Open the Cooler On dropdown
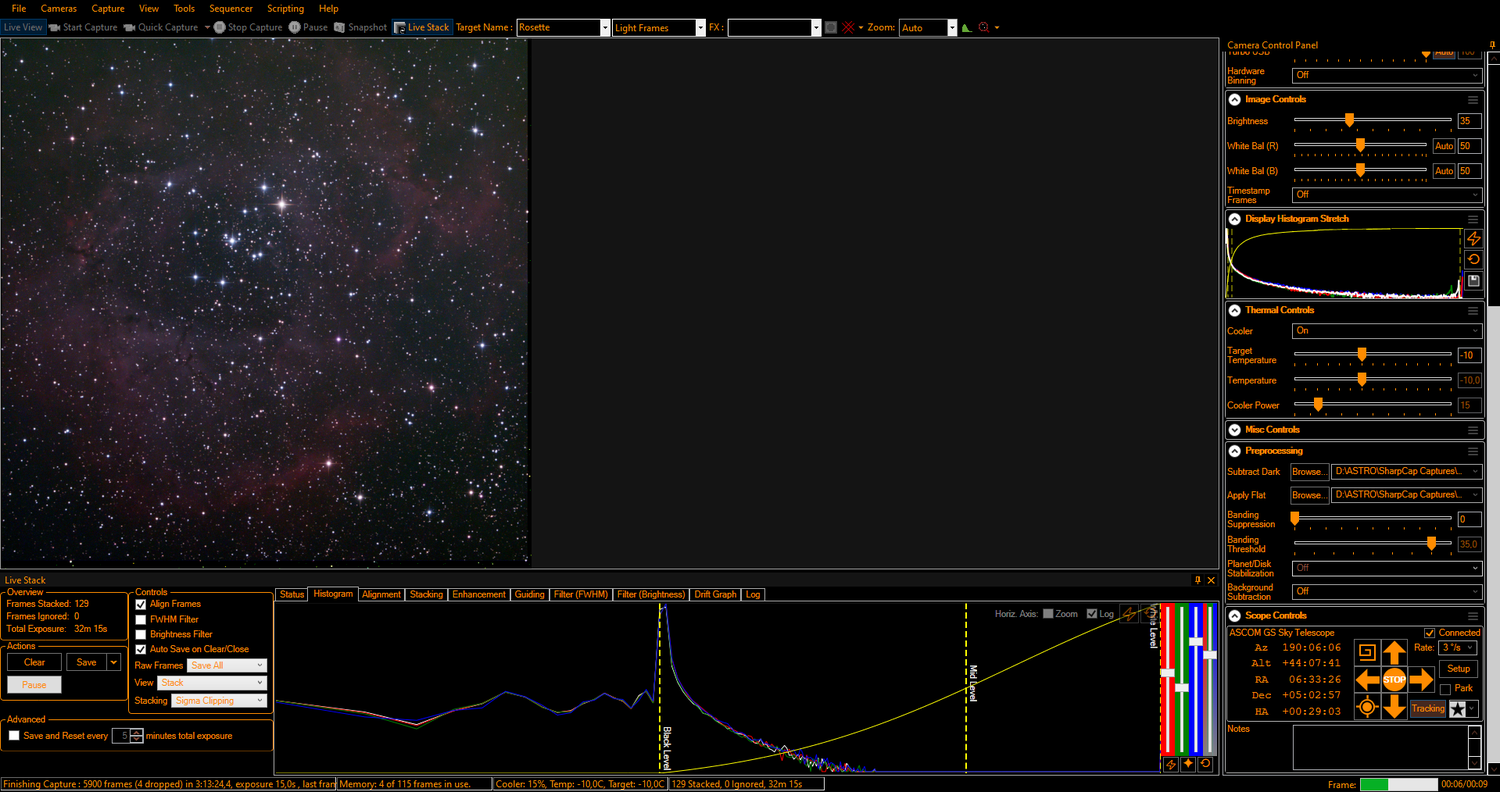Image resolution: width=1500 pixels, height=792 pixels. 1387,331
